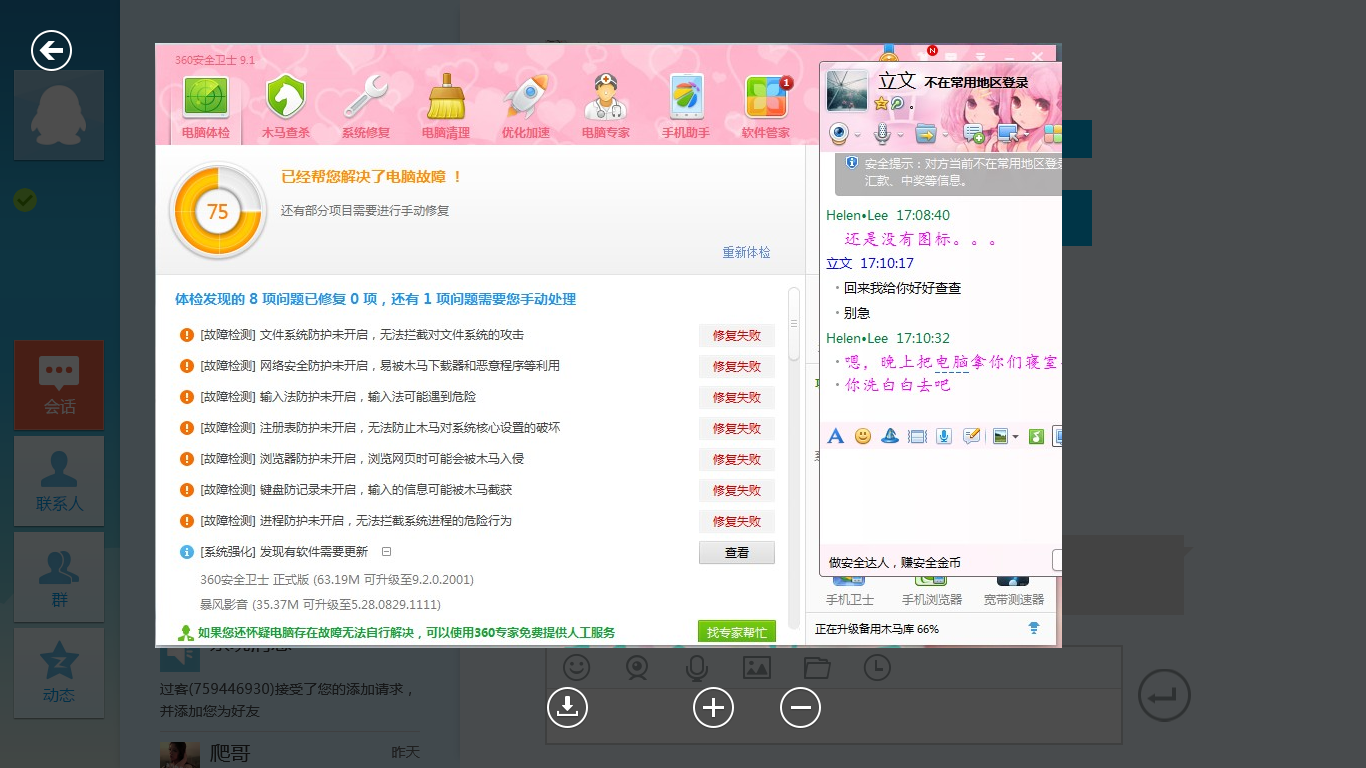Start a video chat with webcam icon
The width and height of the screenshot is (1366, 768).
tap(838, 133)
